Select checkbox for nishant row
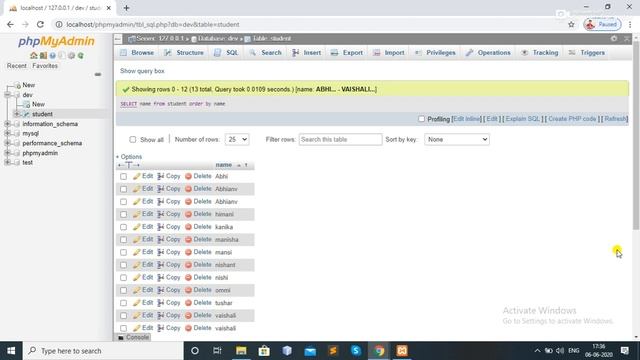The width and height of the screenshot is (640, 360). [123, 265]
